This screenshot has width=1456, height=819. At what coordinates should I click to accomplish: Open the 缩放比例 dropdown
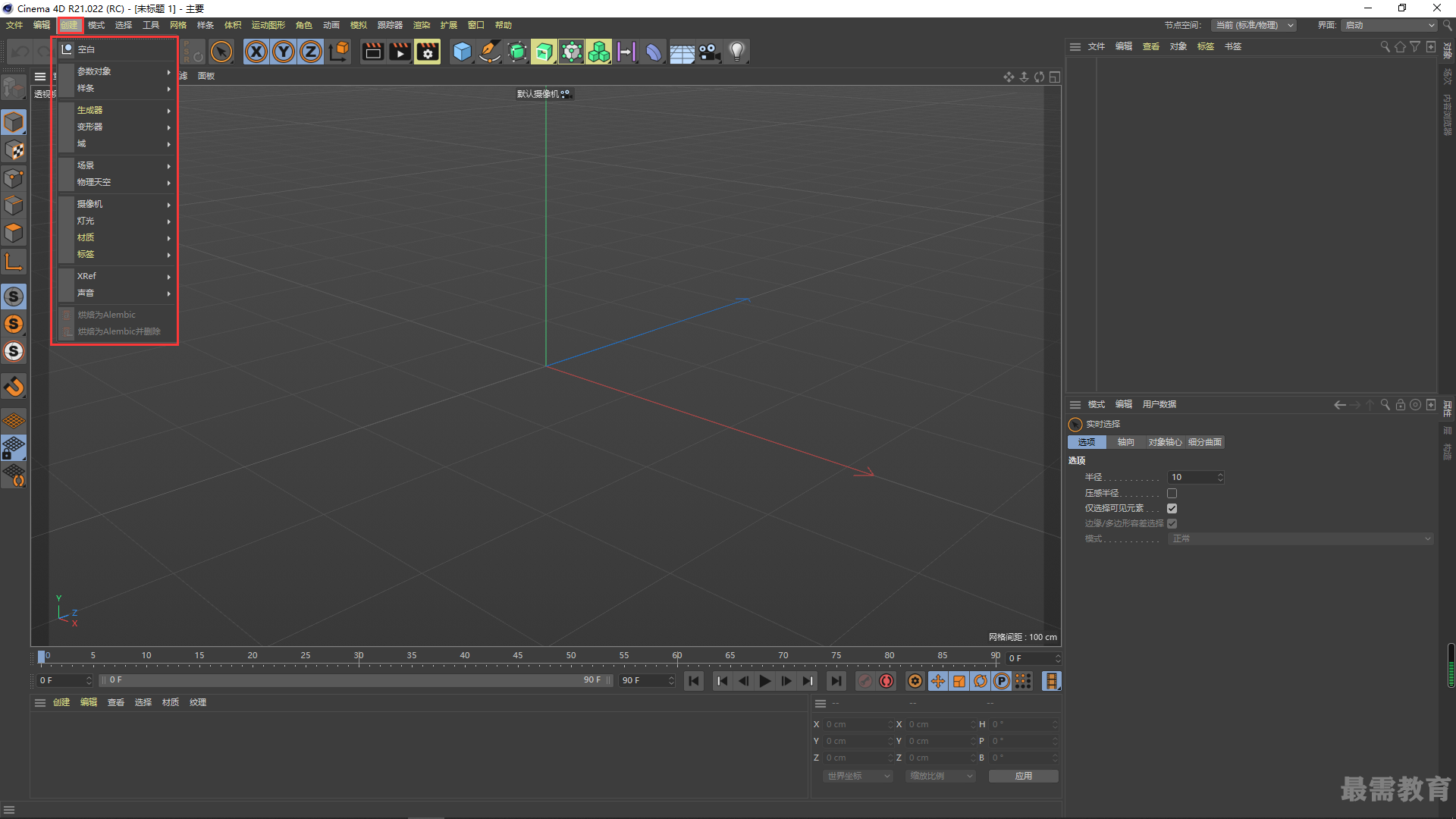[940, 776]
